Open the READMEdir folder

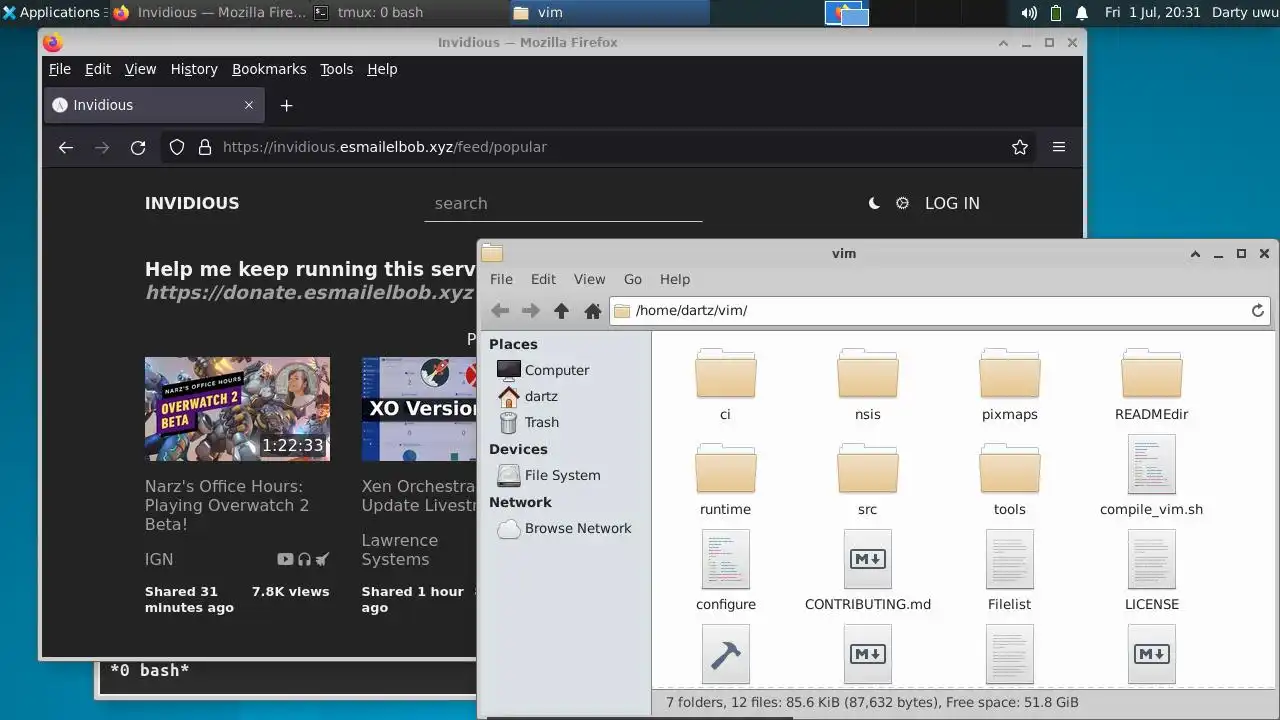1151,385
